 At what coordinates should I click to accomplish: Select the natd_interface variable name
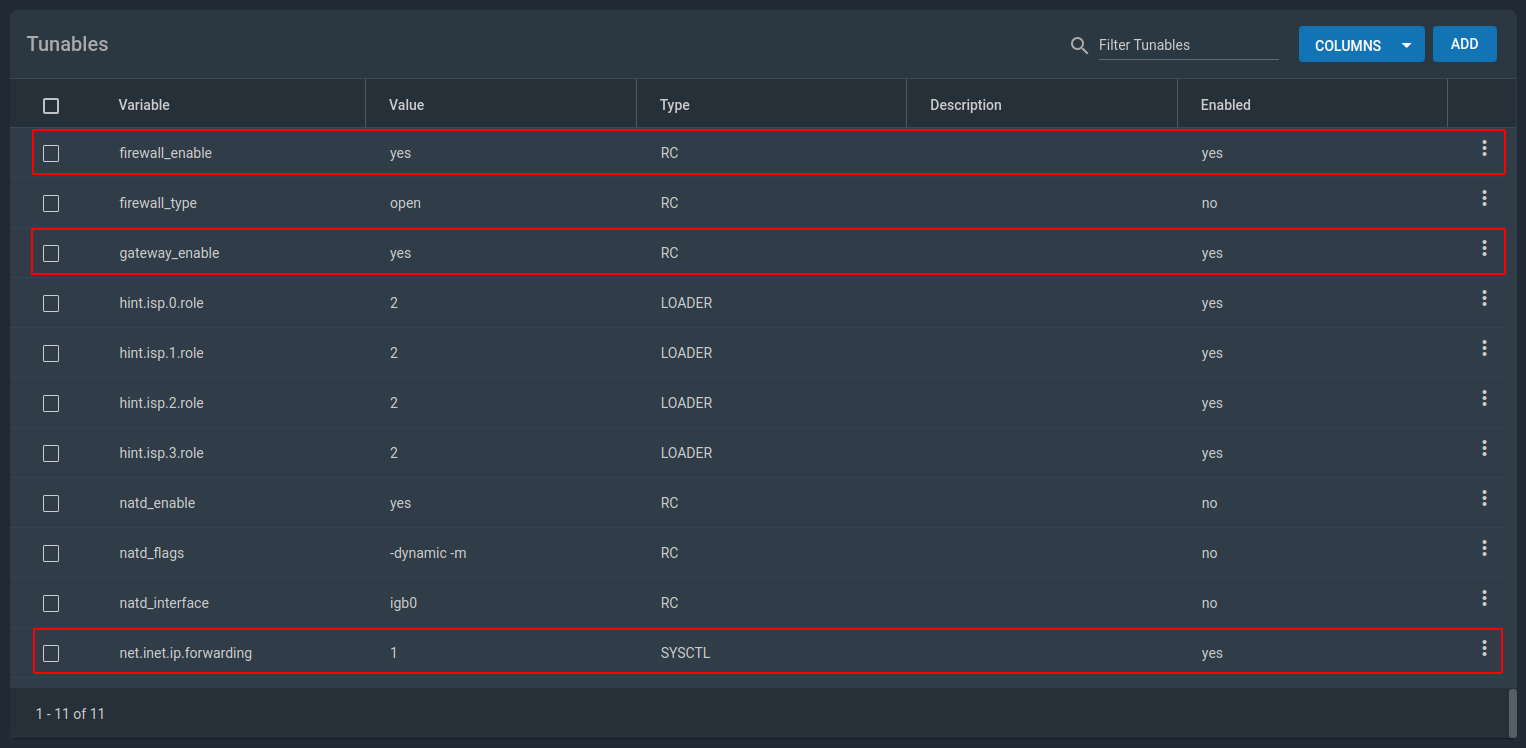click(164, 603)
